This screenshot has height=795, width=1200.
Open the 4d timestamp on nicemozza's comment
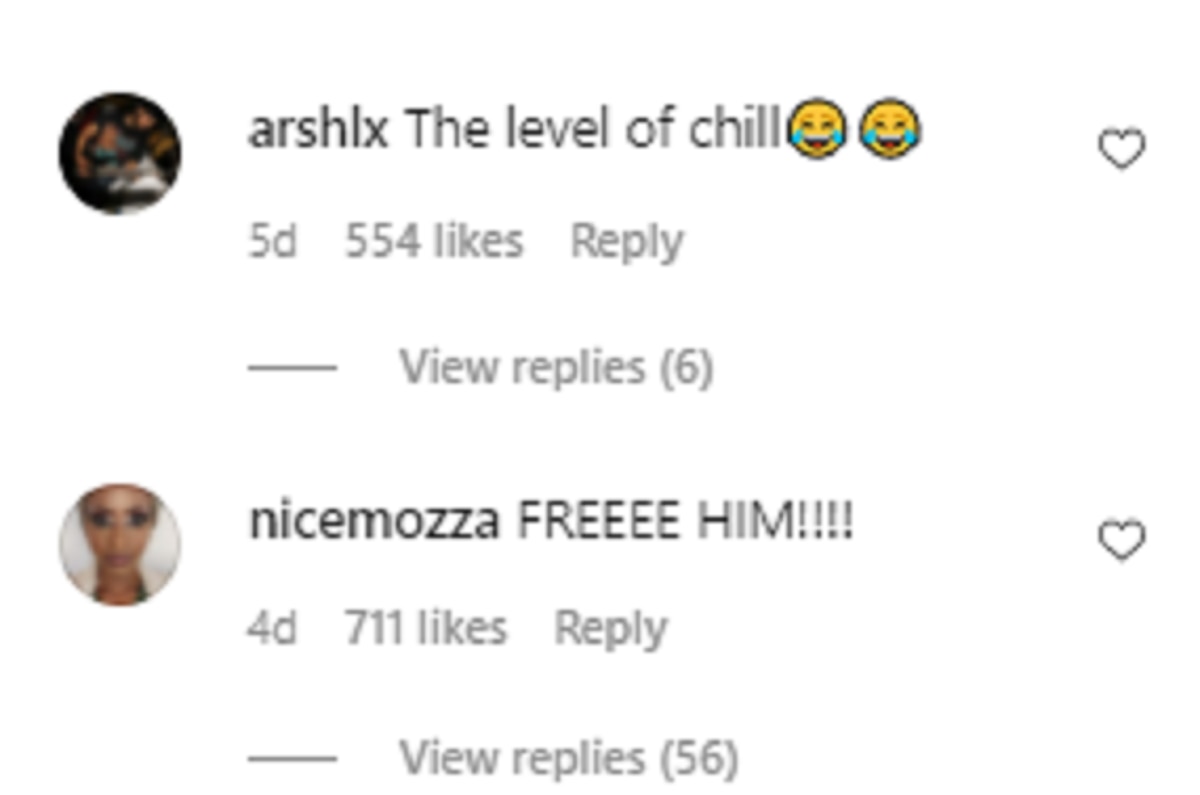coord(272,629)
